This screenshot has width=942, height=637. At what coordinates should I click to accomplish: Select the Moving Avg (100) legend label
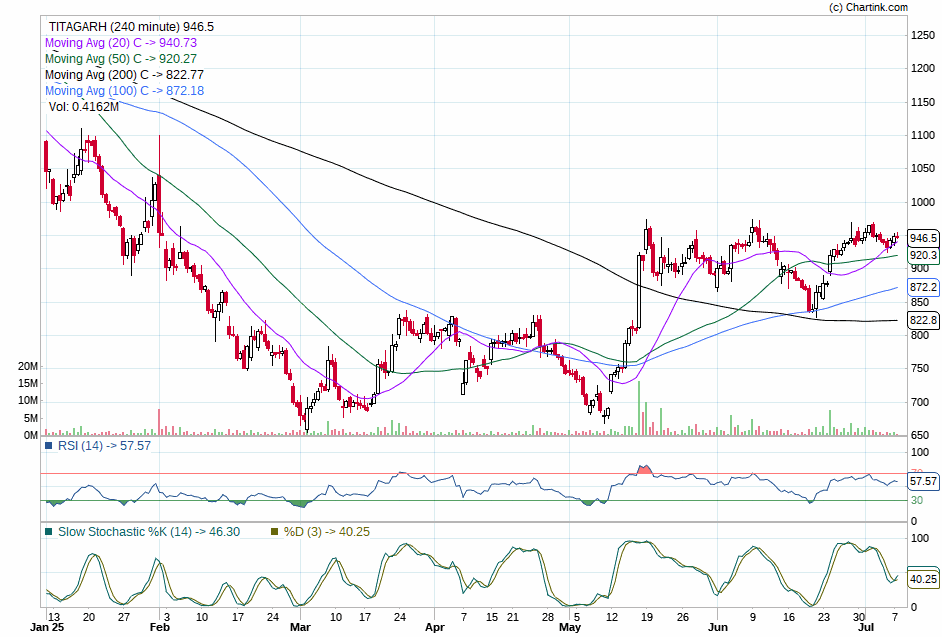tap(124, 91)
